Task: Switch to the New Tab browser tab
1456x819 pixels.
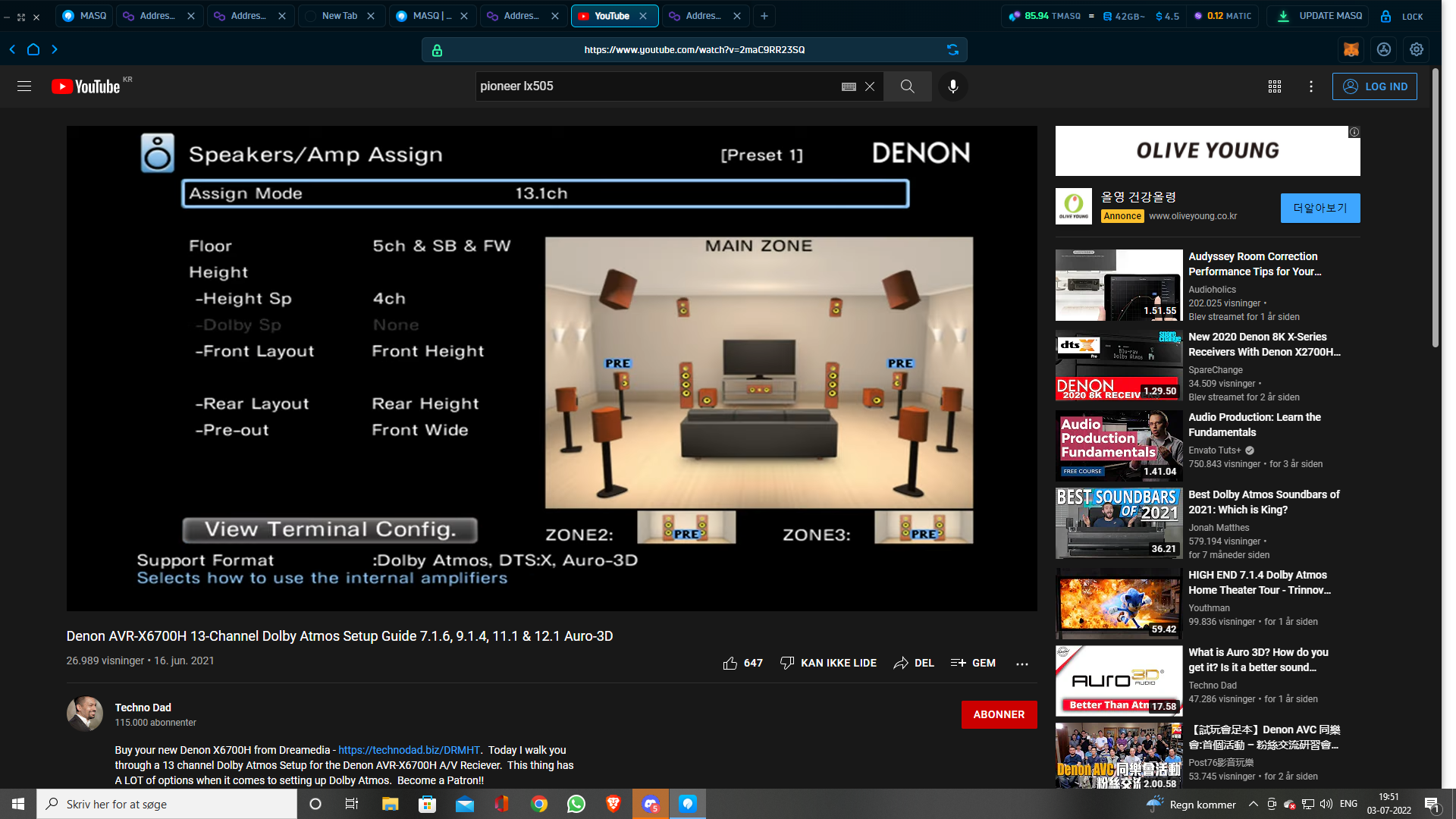Action: pyautogui.click(x=340, y=16)
